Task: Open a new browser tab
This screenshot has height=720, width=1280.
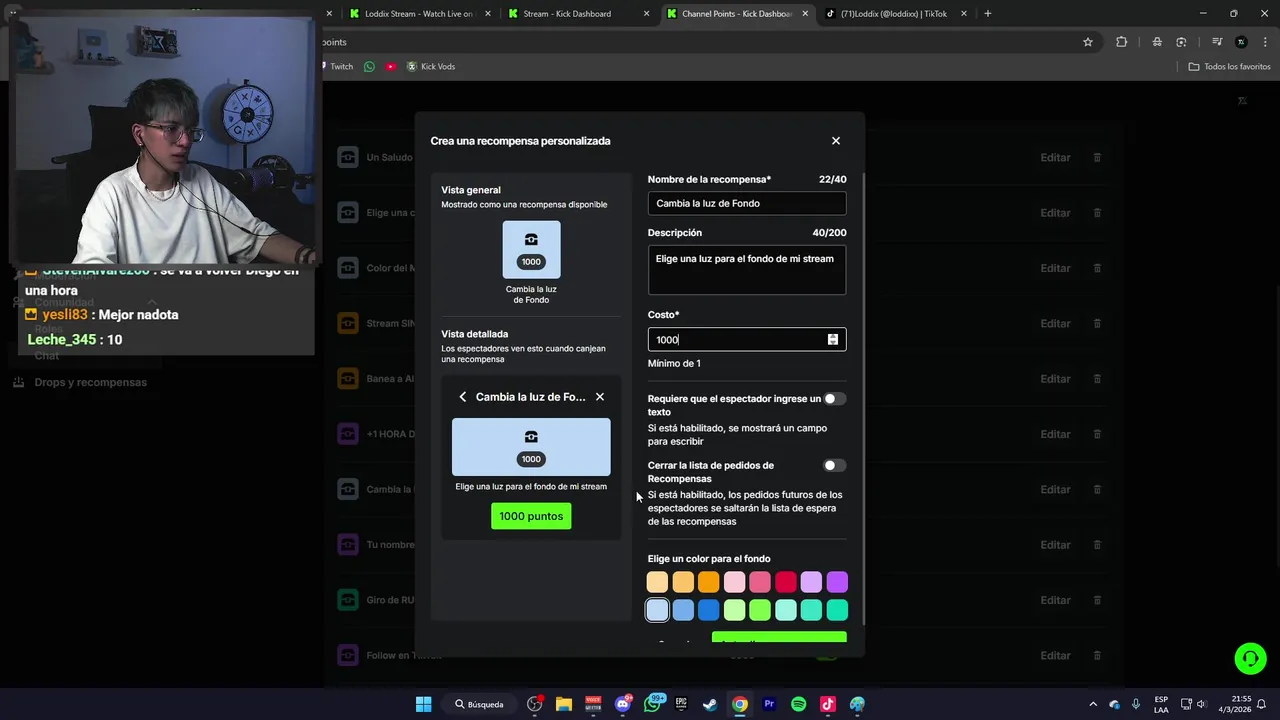Action: [988, 14]
